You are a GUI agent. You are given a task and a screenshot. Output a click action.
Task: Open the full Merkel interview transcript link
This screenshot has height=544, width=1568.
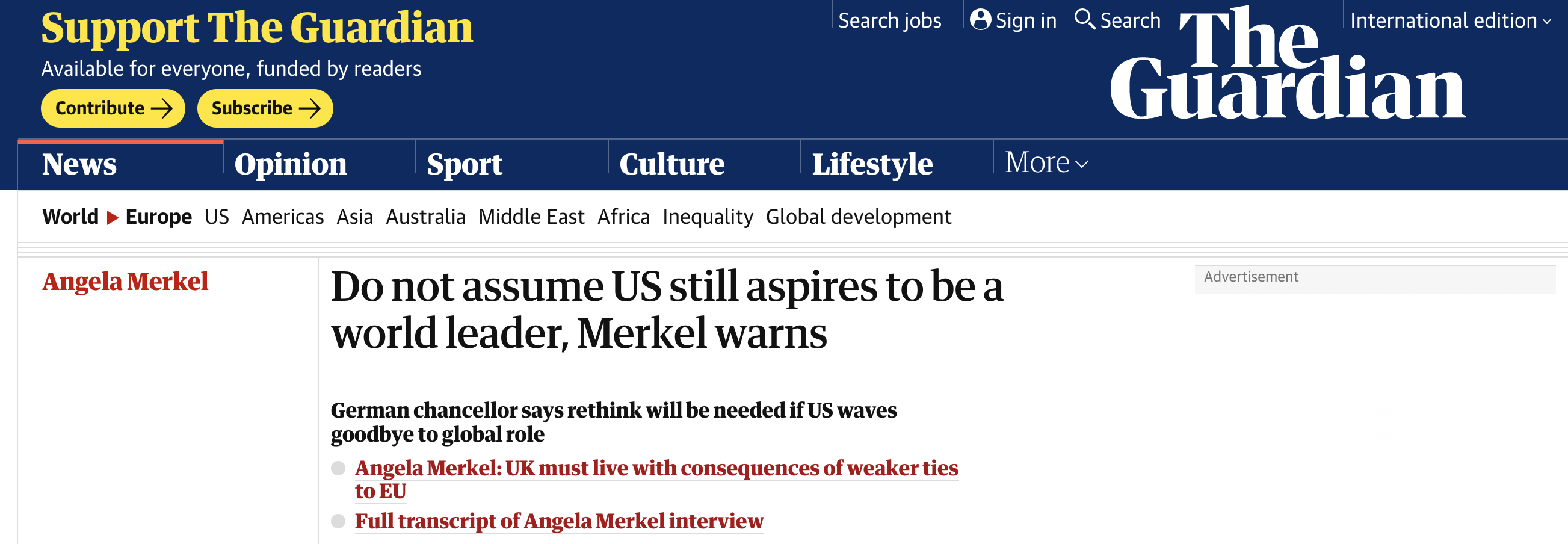point(558,521)
